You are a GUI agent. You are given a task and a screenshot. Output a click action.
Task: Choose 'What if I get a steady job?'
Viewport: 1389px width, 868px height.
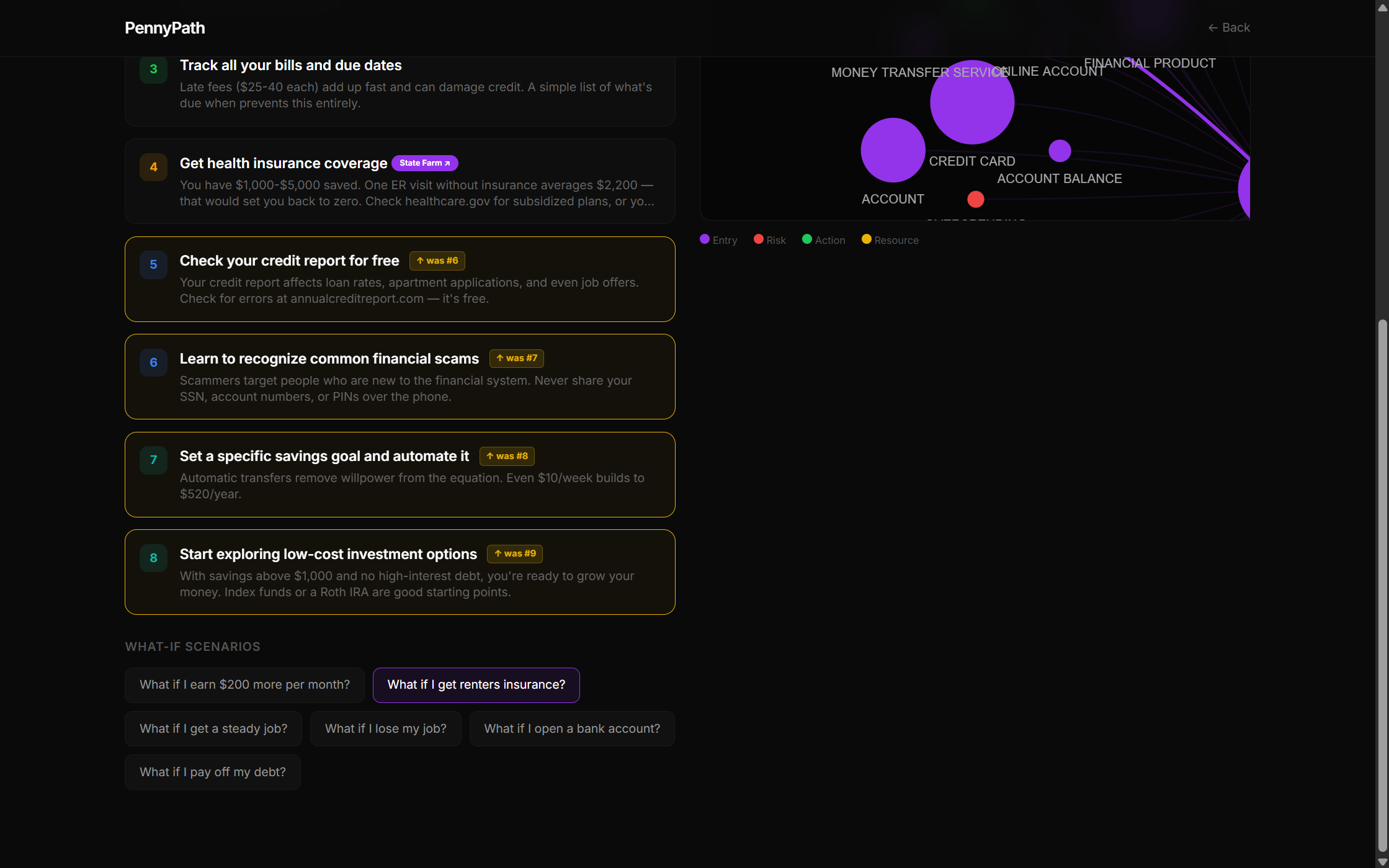pos(213,729)
